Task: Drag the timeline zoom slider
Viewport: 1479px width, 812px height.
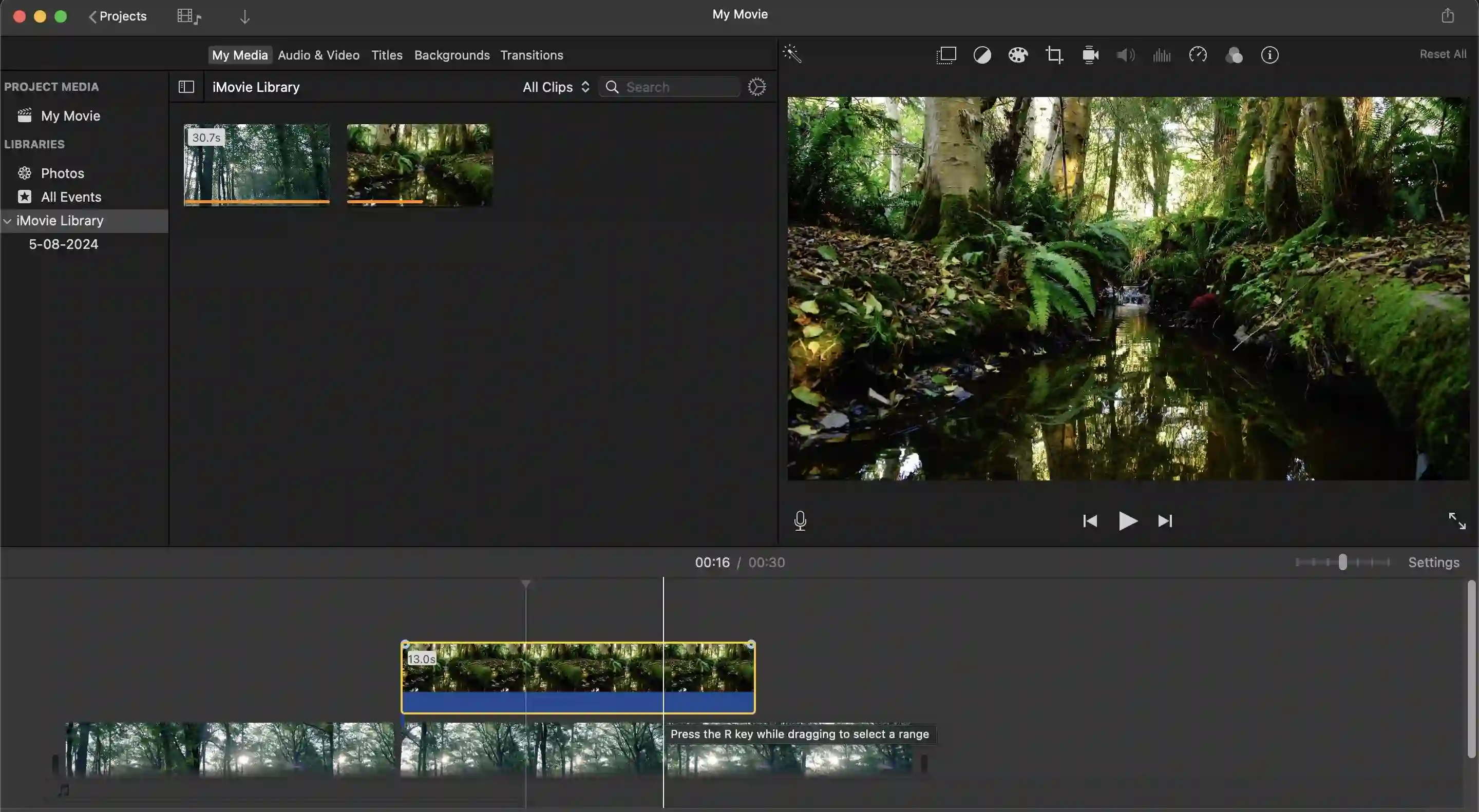Action: pyautogui.click(x=1342, y=561)
